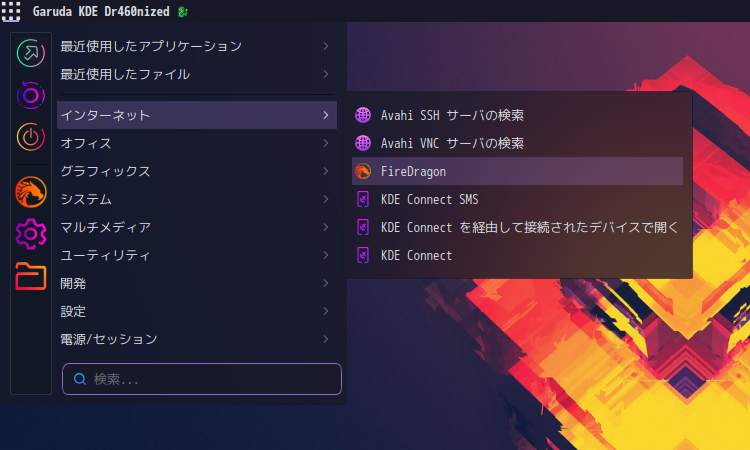Open the オフィス category

click(x=197, y=143)
